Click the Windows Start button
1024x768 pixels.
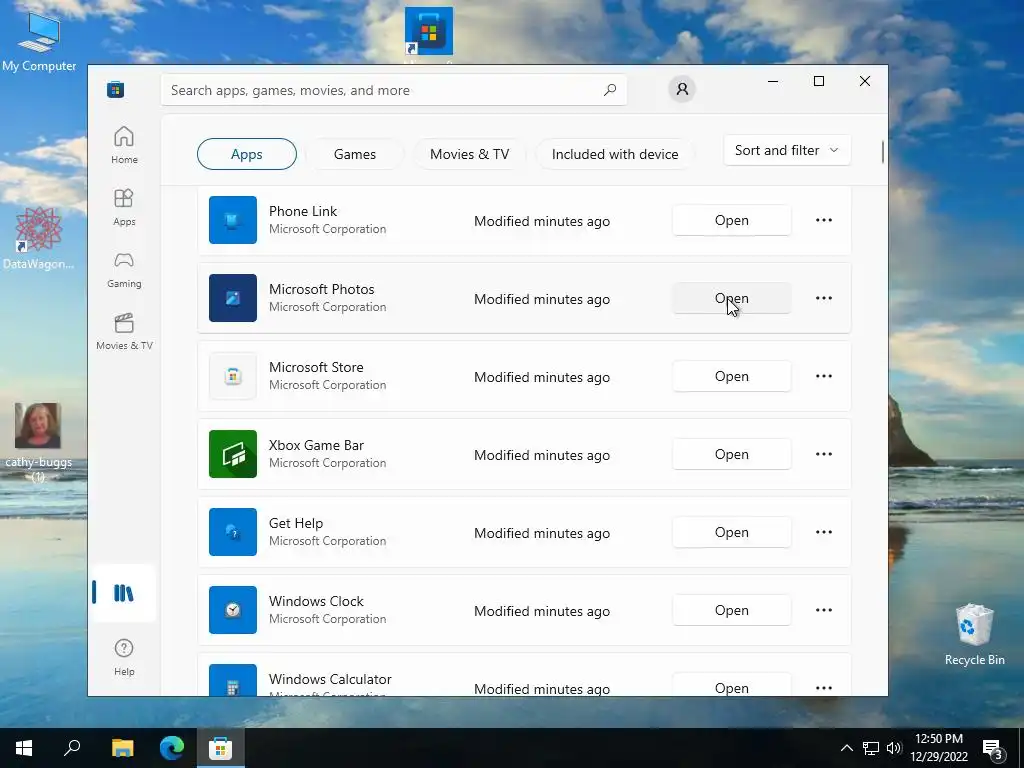tap(24, 748)
